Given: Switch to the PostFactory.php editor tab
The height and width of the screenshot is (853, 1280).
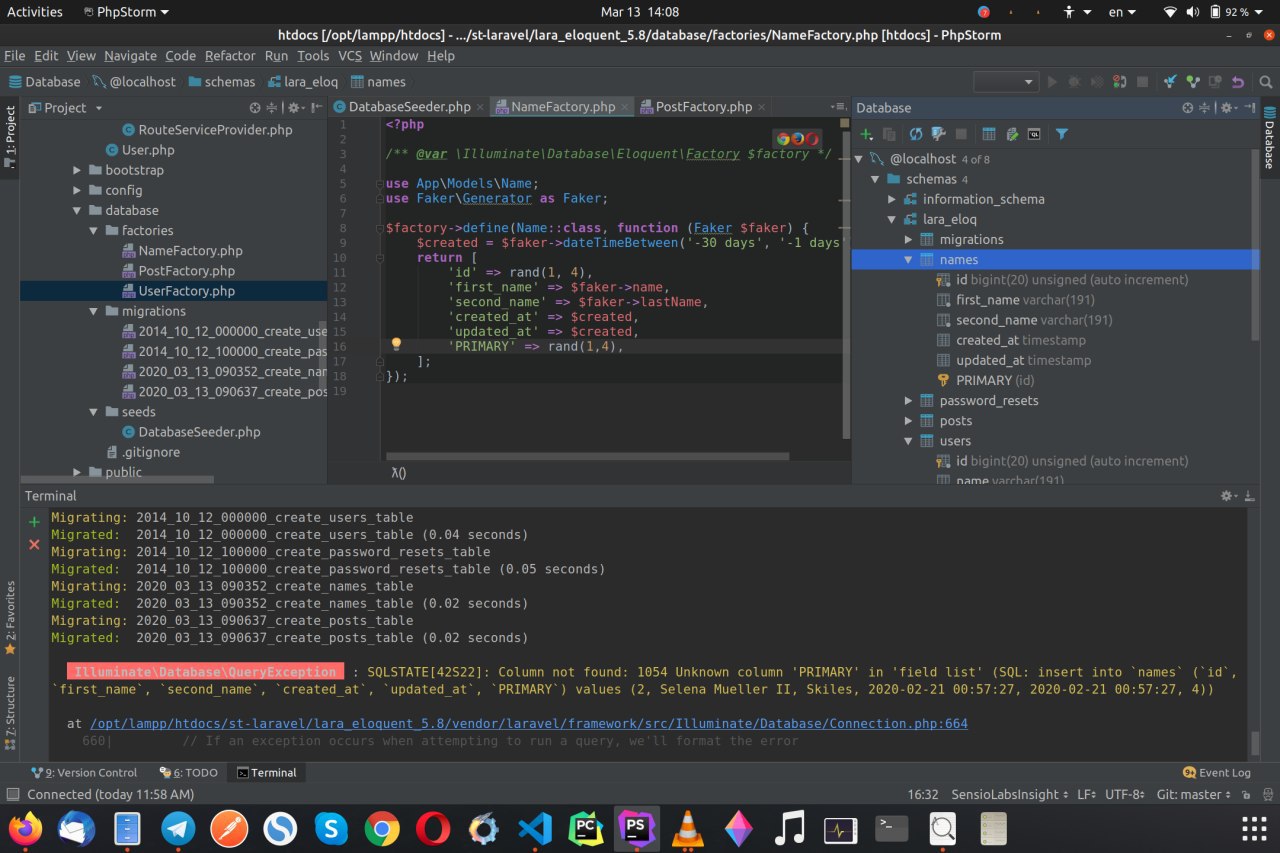Looking at the screenshot, I should 704,107.
